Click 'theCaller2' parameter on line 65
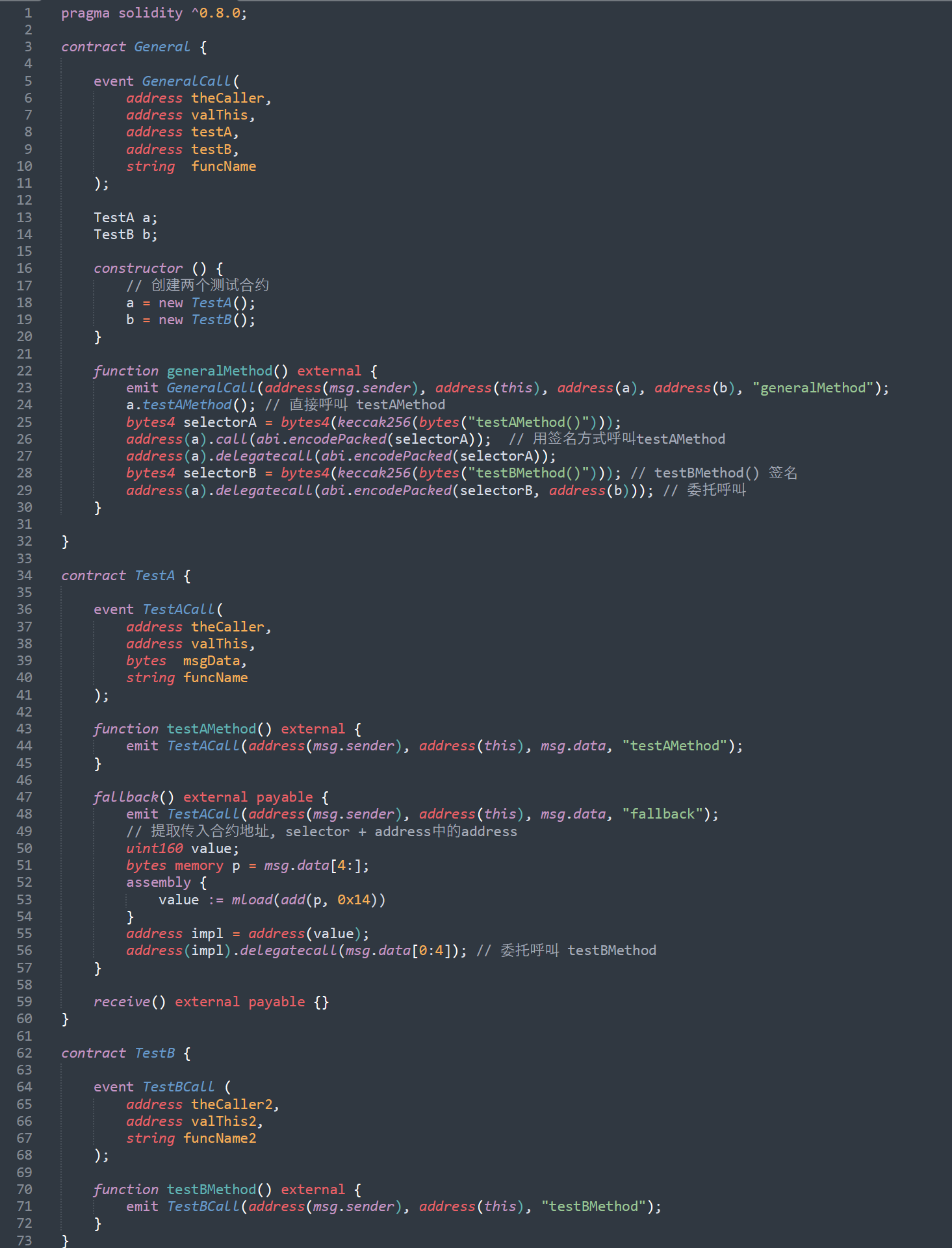Image resolution: width=952 pixels, height=1248 pixels. click(232, 1104)
